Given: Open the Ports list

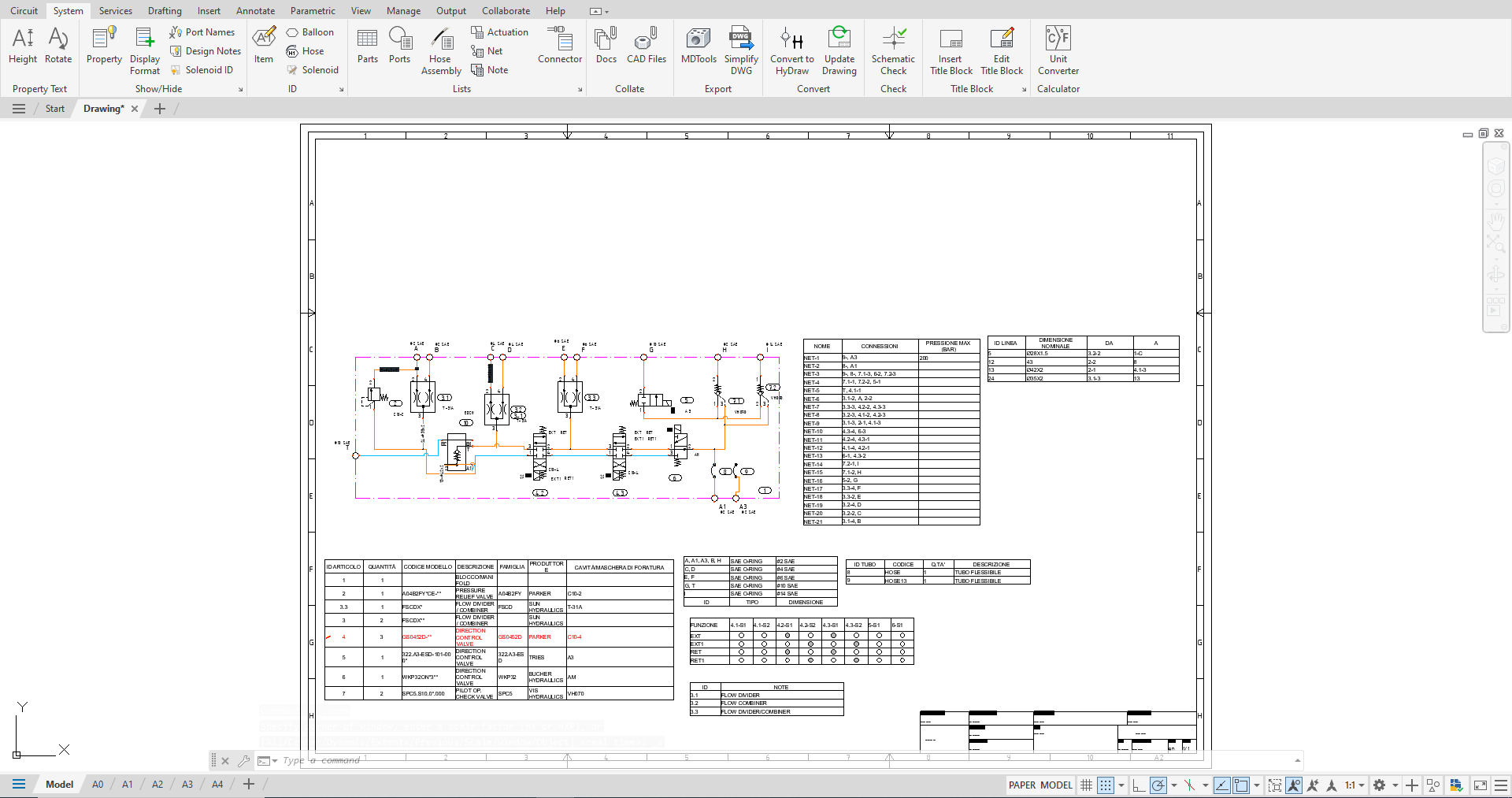Looking at the screenshot, I should 400,45.
